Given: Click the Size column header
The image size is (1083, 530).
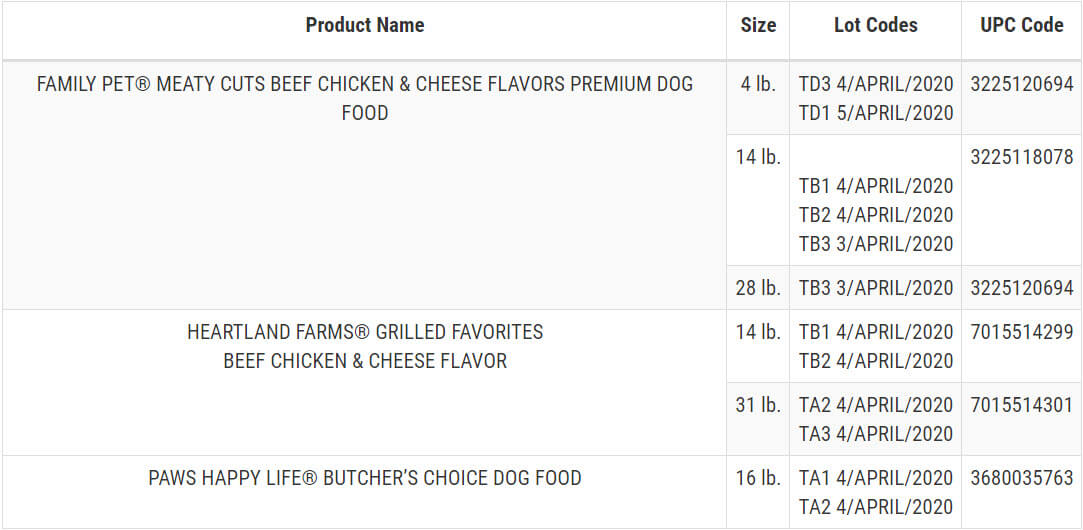Looking at the screenshot, I should [x=758, y=26].
